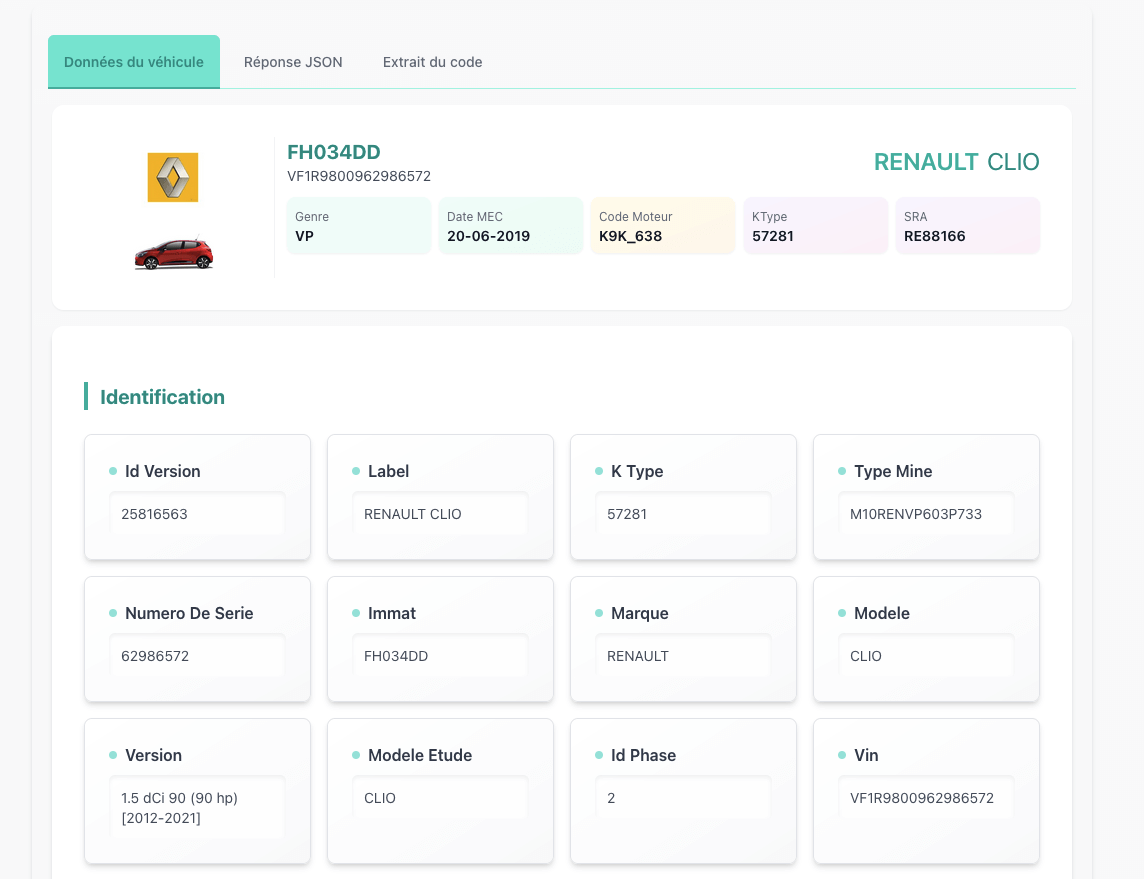Click the Marque field showing RENAULT
The height and width of the screenshot is (879, 1144).
(683, 656)
